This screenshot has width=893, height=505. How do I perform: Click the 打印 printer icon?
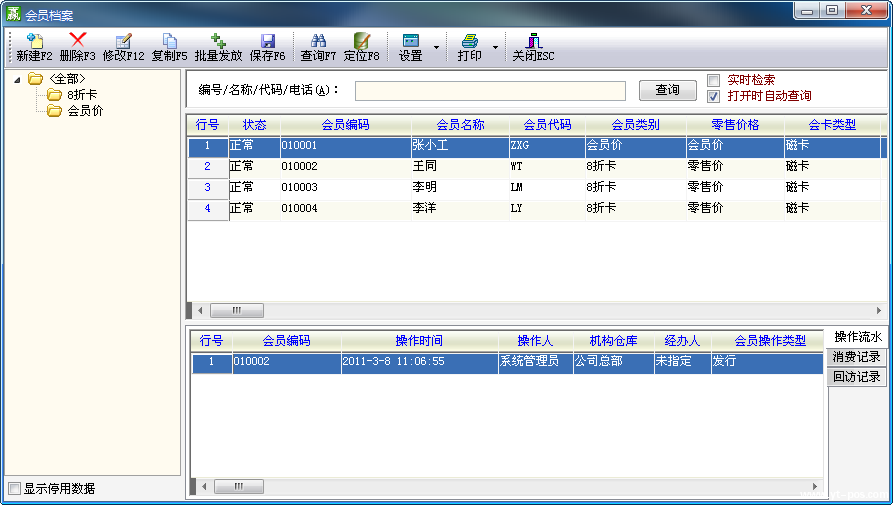[470, 40]
